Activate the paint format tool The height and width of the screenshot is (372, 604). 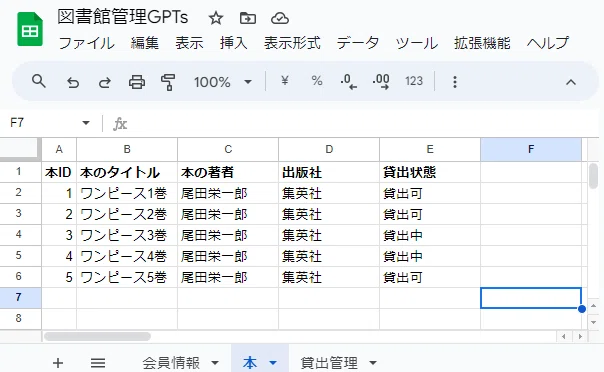tap(168, 82)
